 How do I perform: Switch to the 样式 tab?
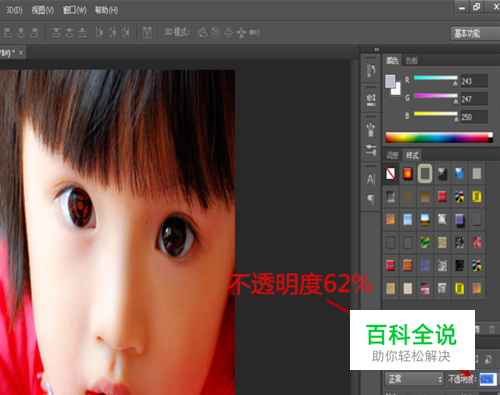tap(412, 155)
